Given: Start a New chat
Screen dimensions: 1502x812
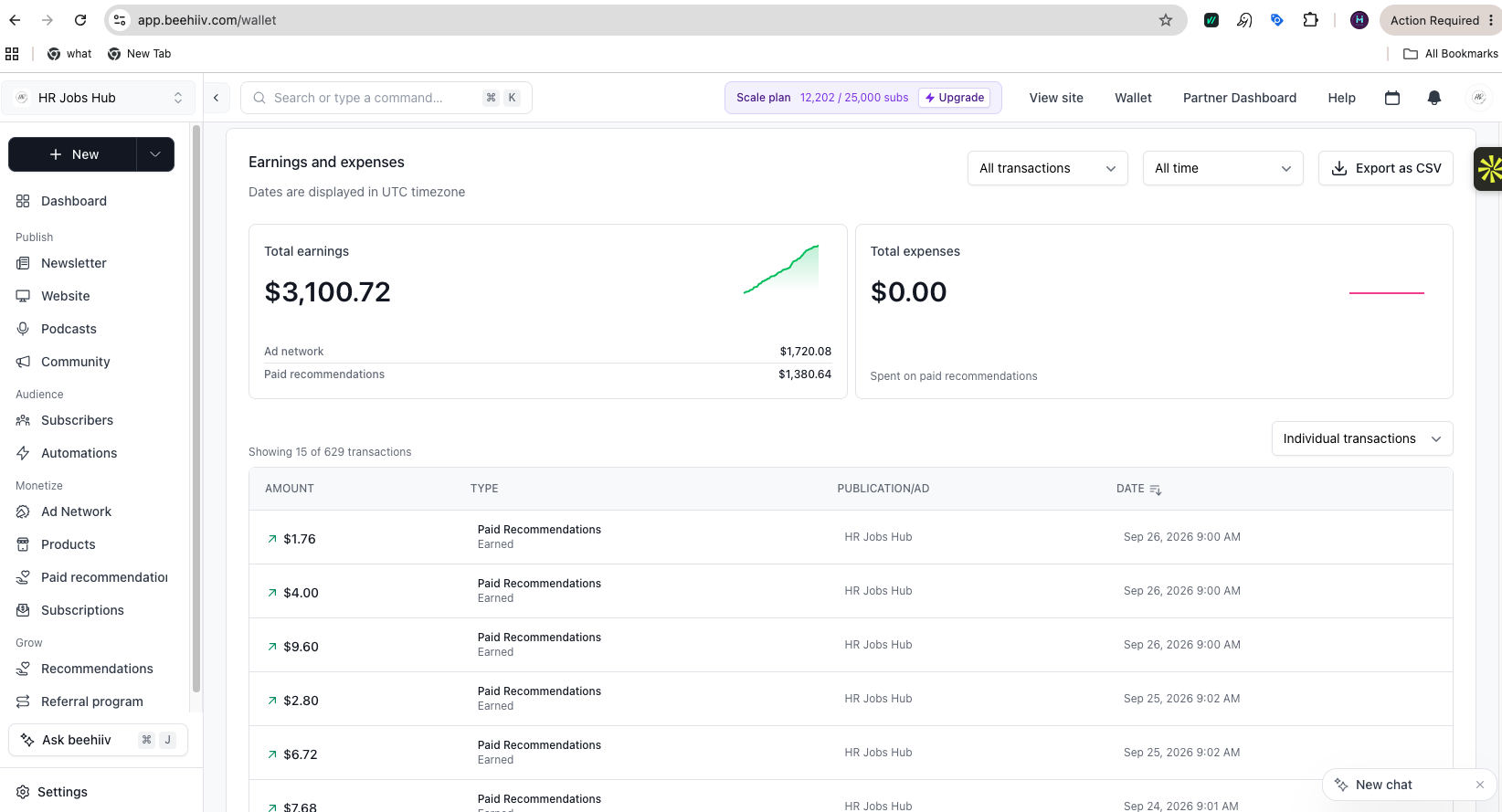Looking at the screenshot, I should click(x=1383, y=785).
